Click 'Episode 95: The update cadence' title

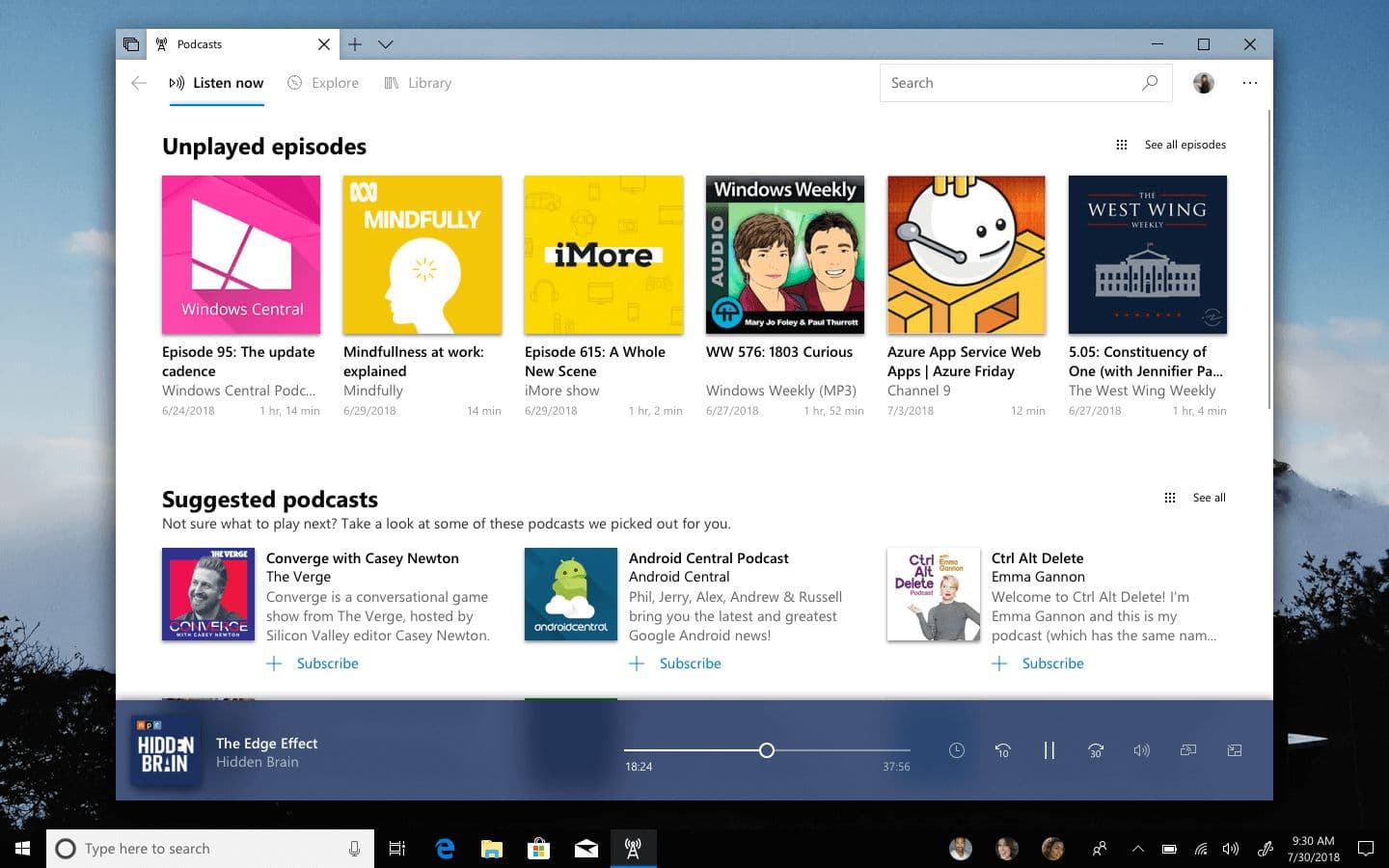pos(238,362)
